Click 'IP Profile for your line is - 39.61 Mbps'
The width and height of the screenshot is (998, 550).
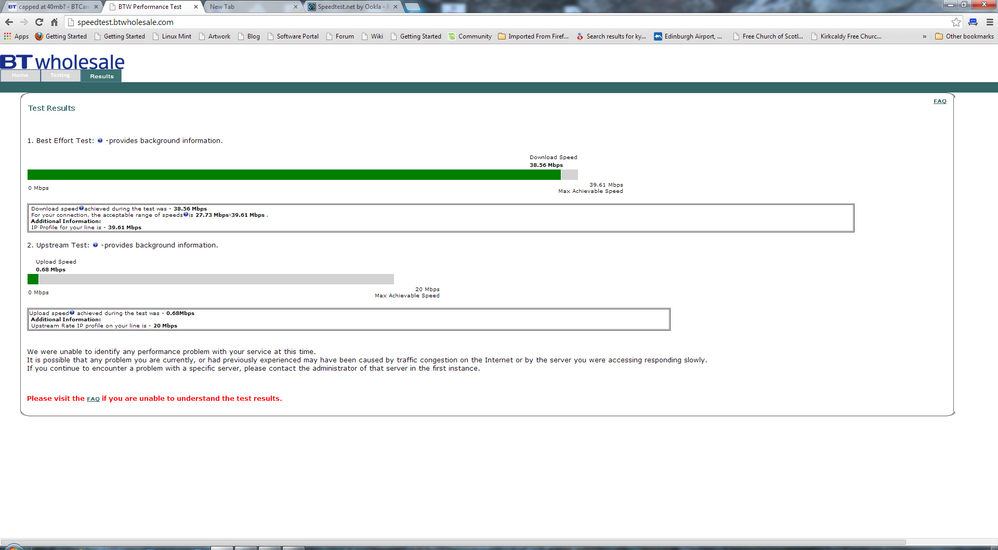86,227
